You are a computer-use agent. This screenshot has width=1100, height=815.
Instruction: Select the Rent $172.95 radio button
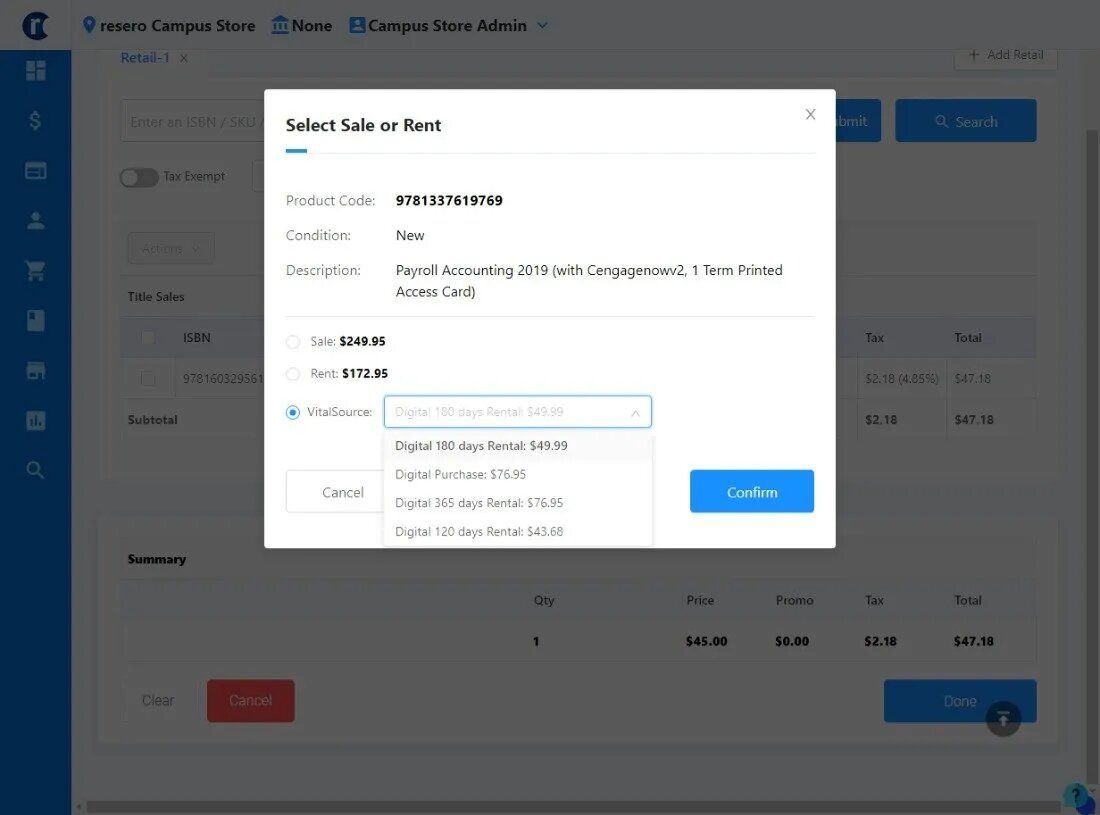[x=293, y=373]
